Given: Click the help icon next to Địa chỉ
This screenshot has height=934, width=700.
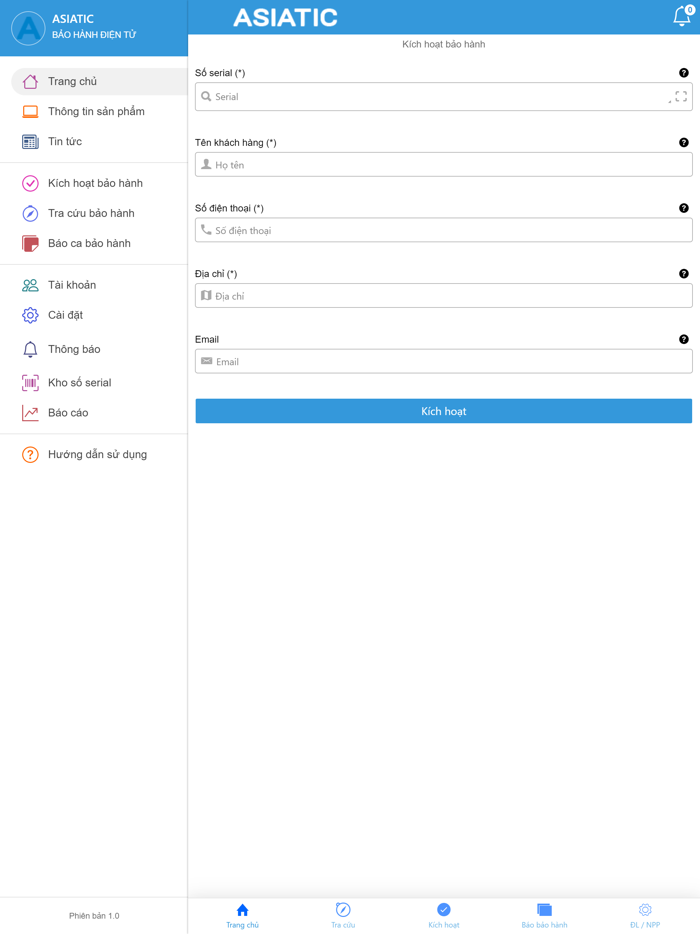Looking at the screenshot, I should pos(684,274).
